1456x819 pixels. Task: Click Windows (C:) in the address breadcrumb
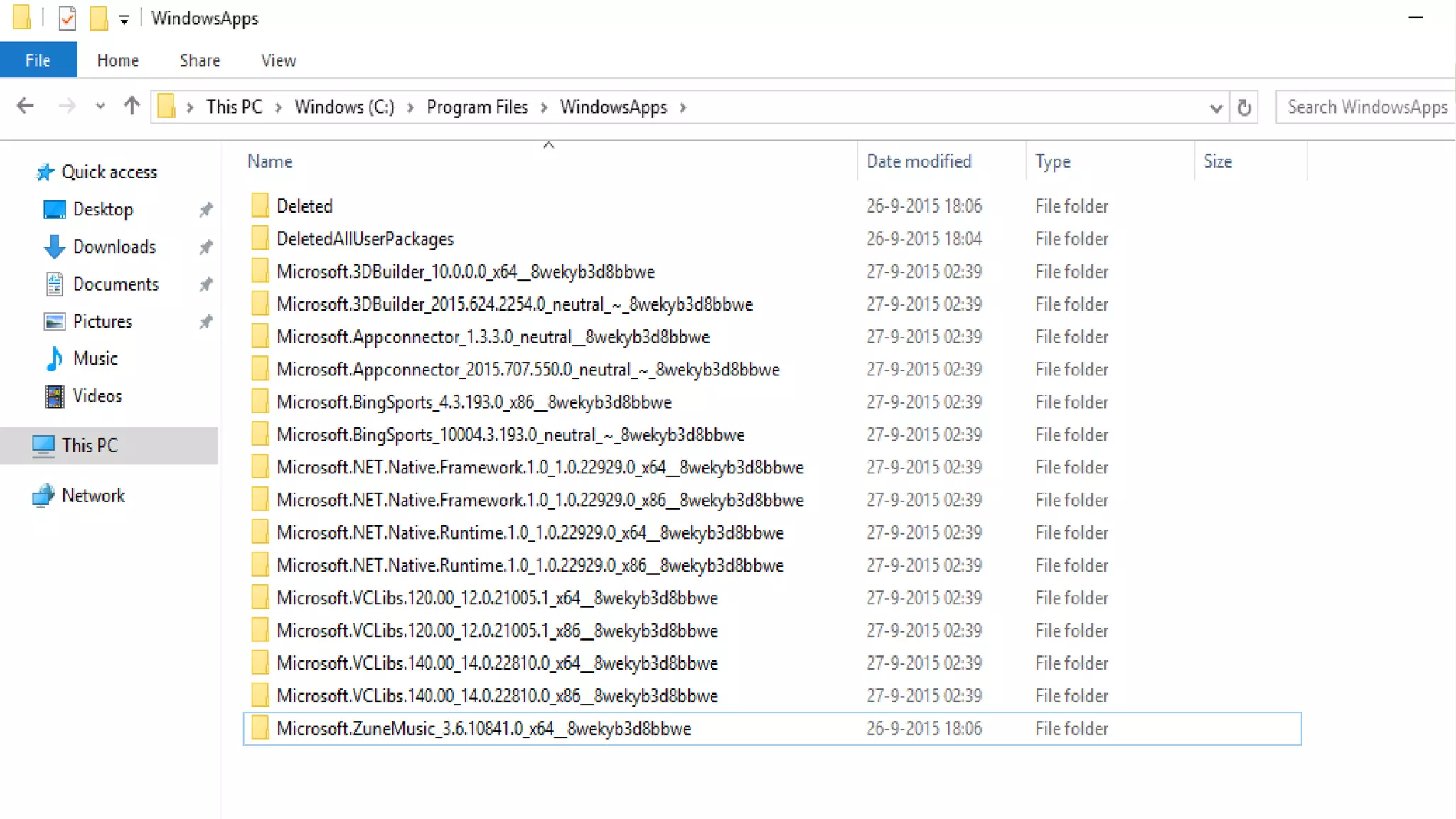[344, 107]
